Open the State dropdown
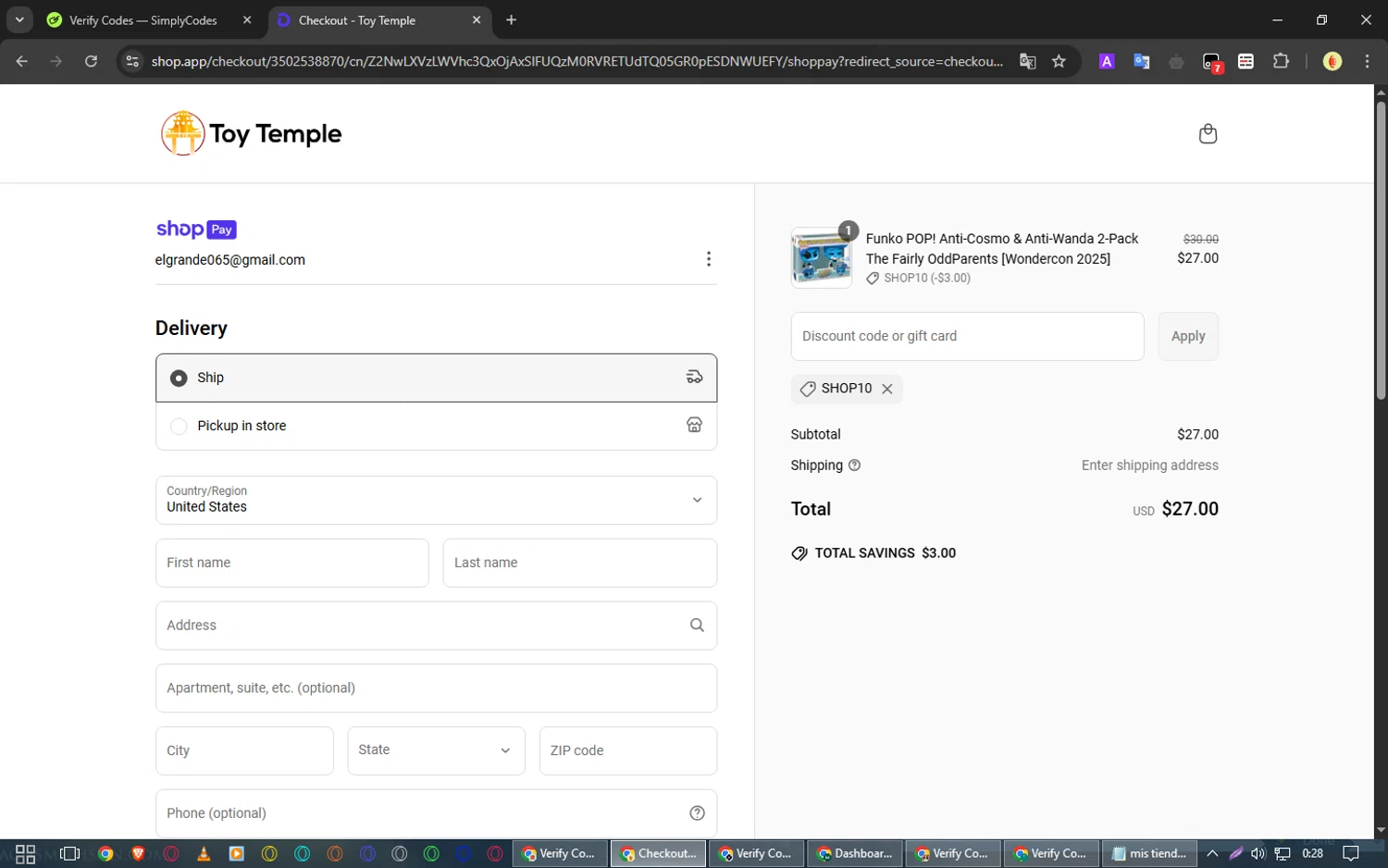The image size is (1388, 868). click(x=436, y=750)
